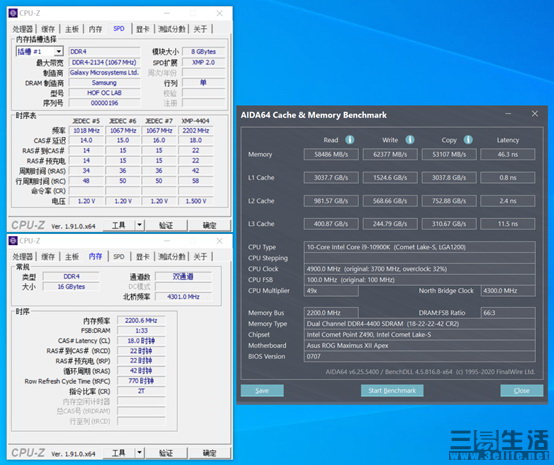Image resolution: width=554 pixels, height=465 pixels.
Task: Click the Read info icon in AIDA64
Action: click(x=349, y=140)
